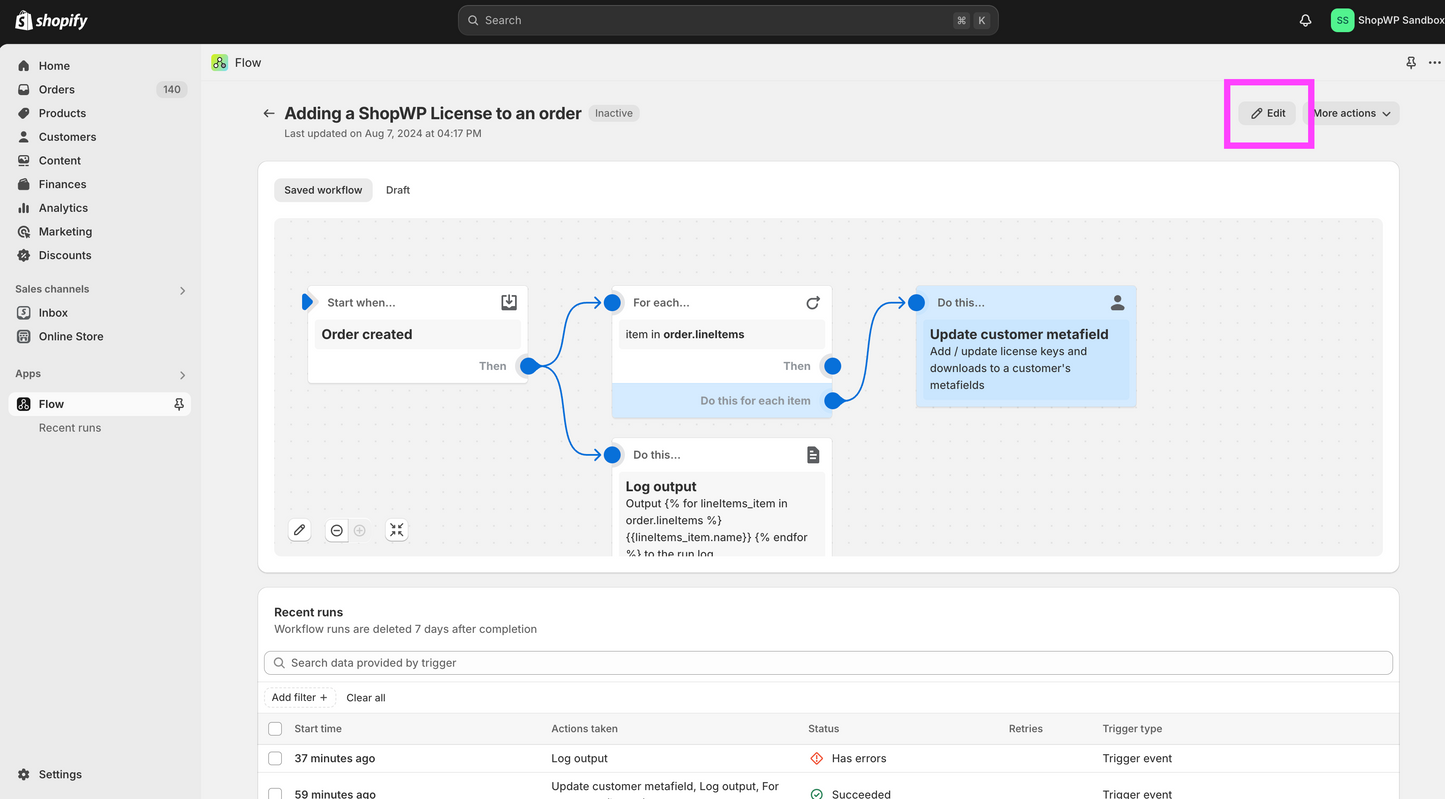1445x799 pixels.
Task: Click the Edit button
Action: 1268,113
